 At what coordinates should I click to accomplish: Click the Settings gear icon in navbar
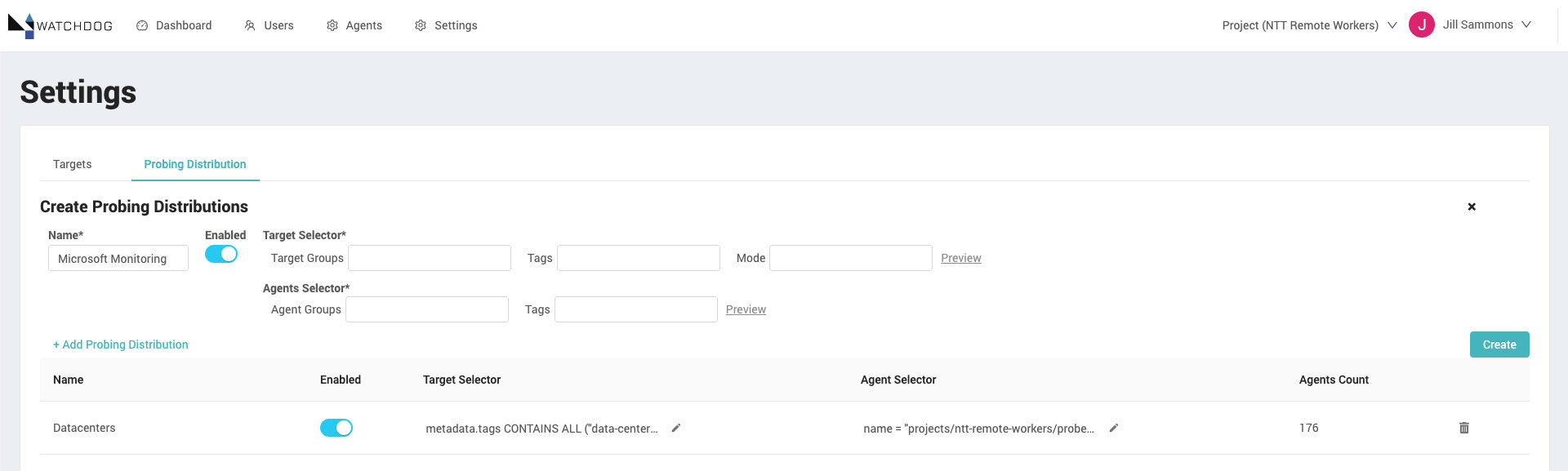(x=421, y=25)
